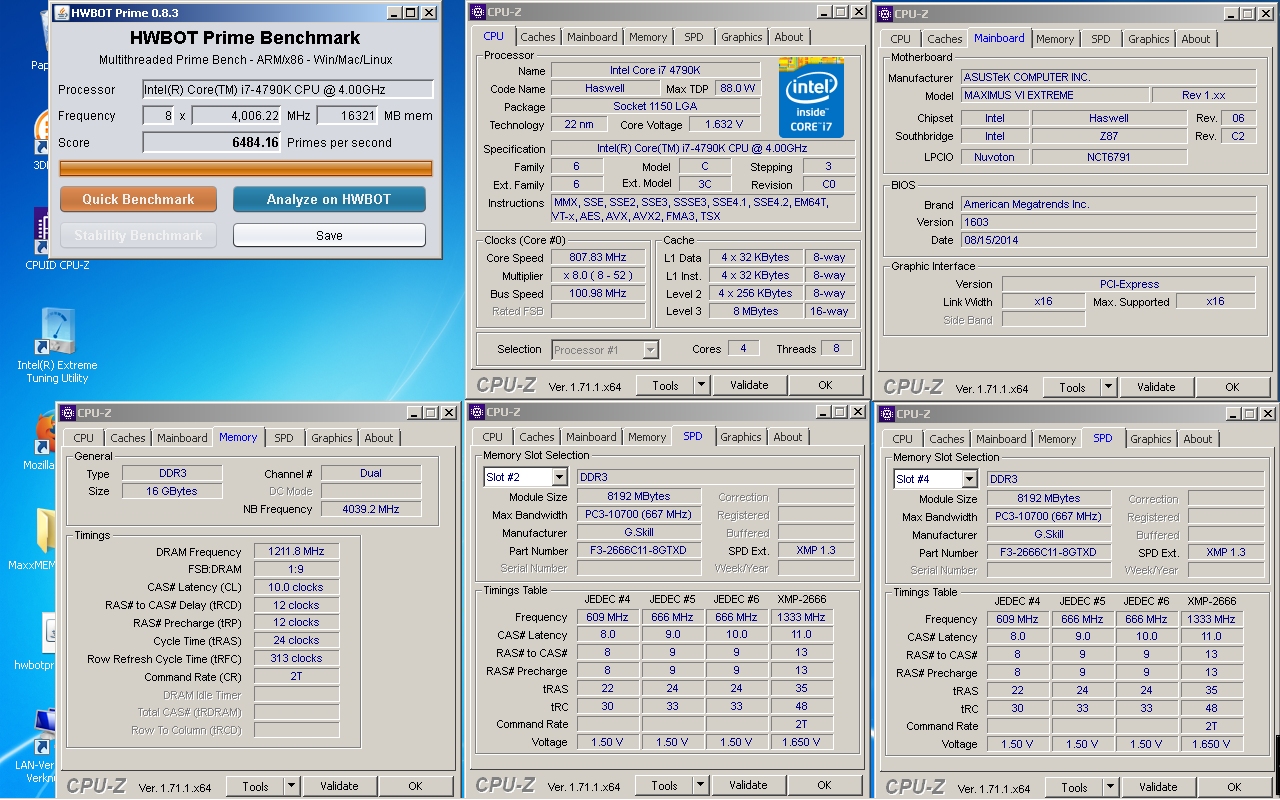
Task: Click the 4,006.22 MHz frequency field
Action: [236, 116]
